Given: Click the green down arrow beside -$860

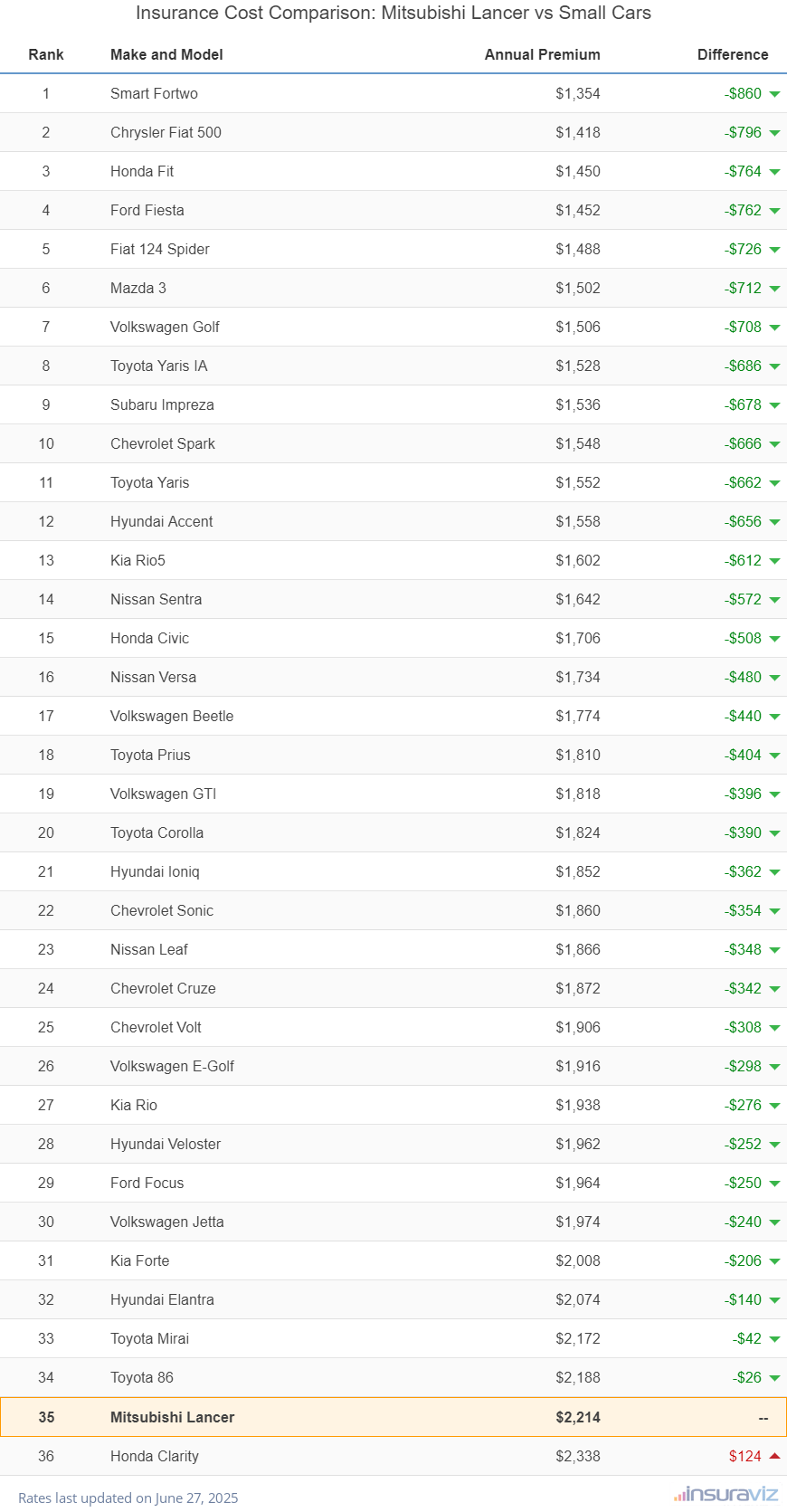Looking at the screenshot, I should pyautogui.click(x=774, y=94).
